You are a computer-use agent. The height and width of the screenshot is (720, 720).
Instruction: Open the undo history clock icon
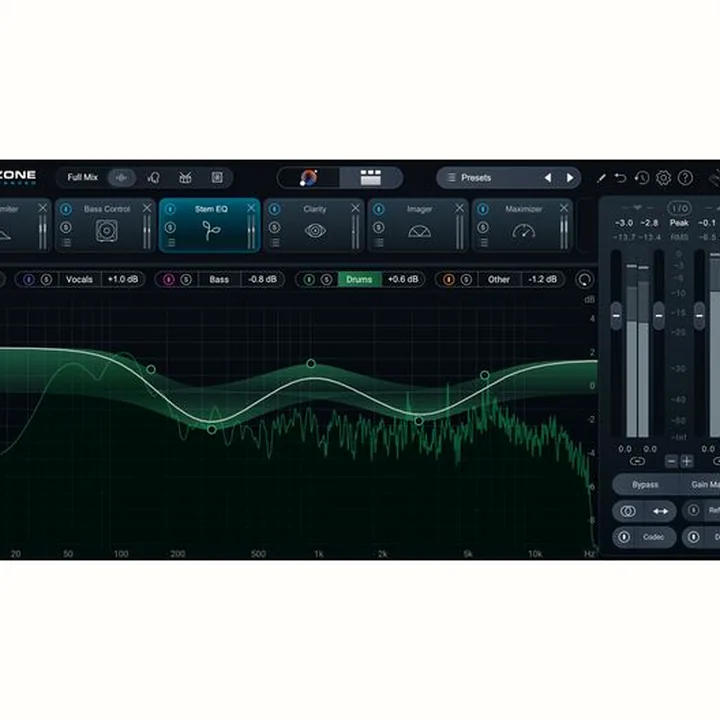(641, 178)
